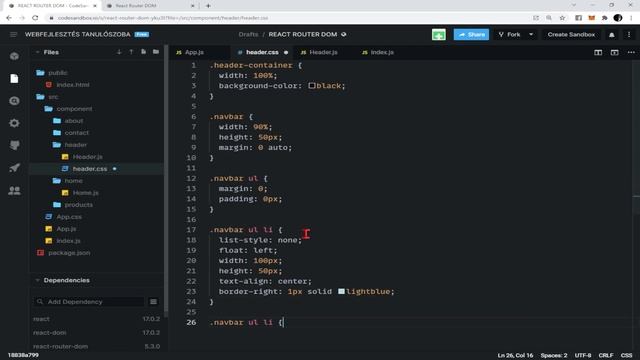Click WEBFEJLESZTÉS TANULÓSZOBA workspace name
The width and height of the screenshot is (640, 360).
(78, 34)
